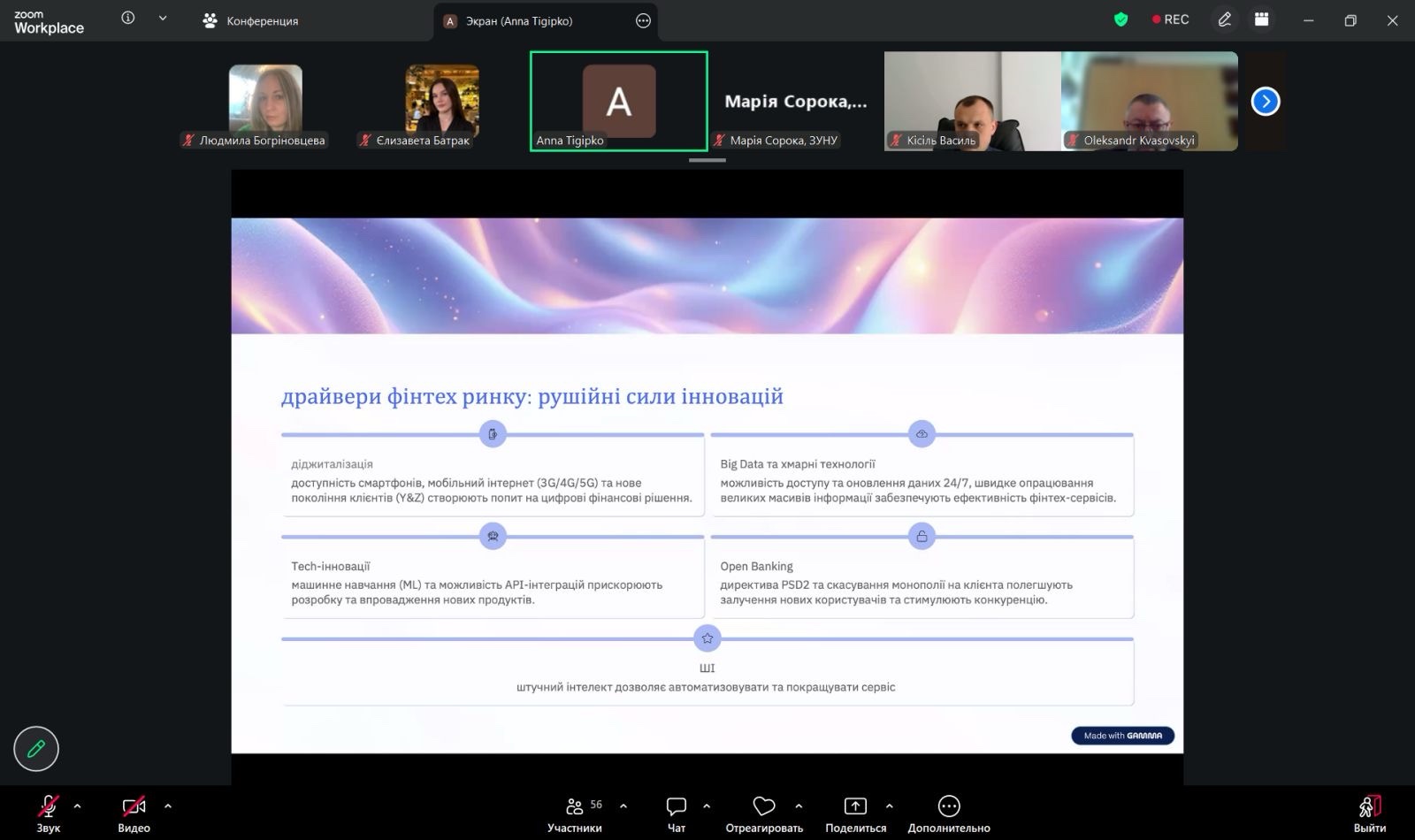Open the Участники participants panel
1415x840 pixels.
coord(575,813)
